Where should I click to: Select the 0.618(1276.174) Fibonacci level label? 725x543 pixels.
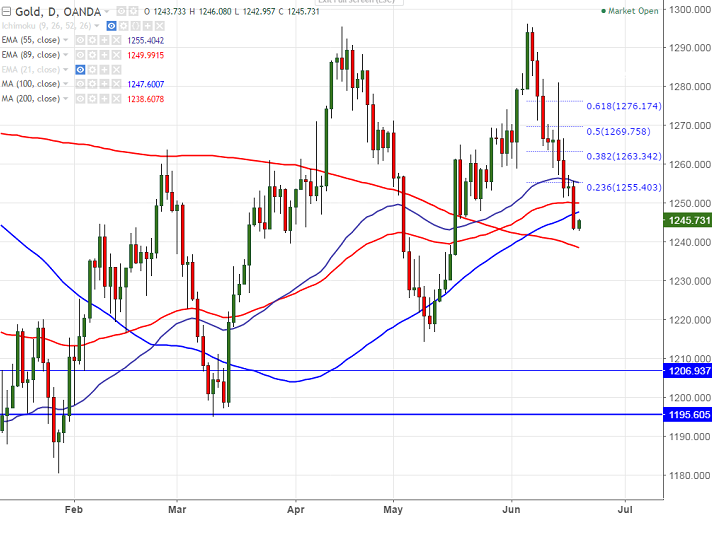(624, 106)
